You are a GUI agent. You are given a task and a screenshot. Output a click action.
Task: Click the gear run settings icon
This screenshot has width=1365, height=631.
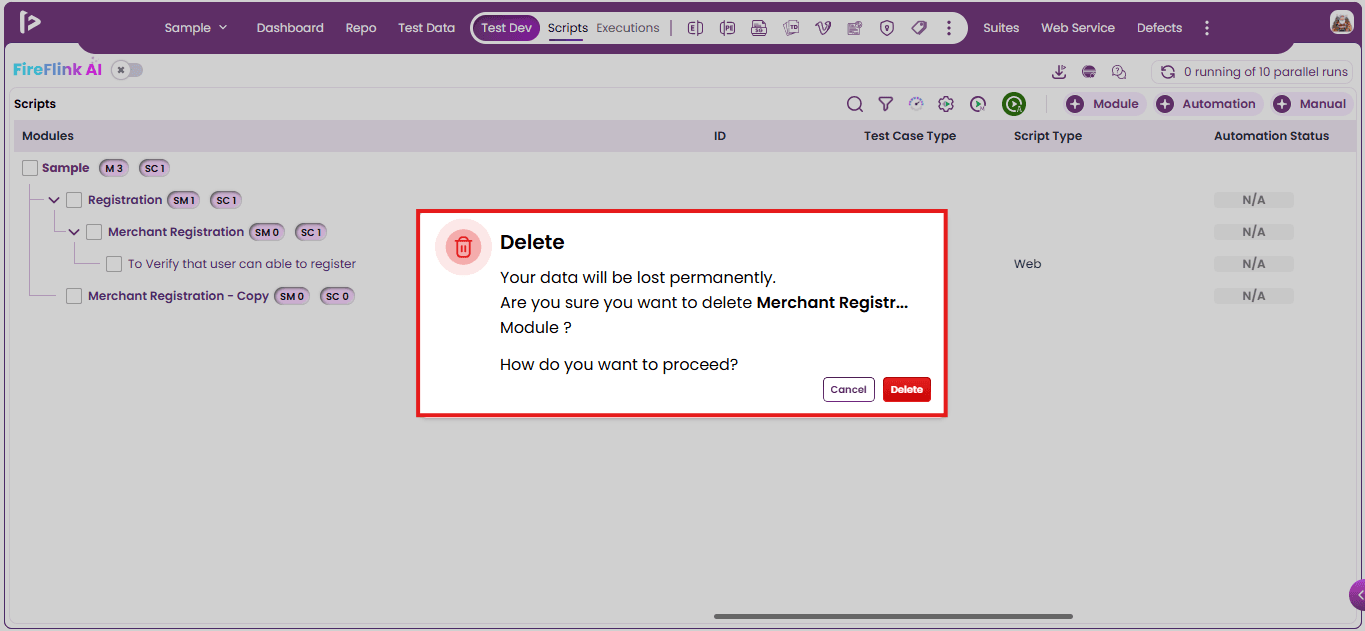(x=946, y=104)
